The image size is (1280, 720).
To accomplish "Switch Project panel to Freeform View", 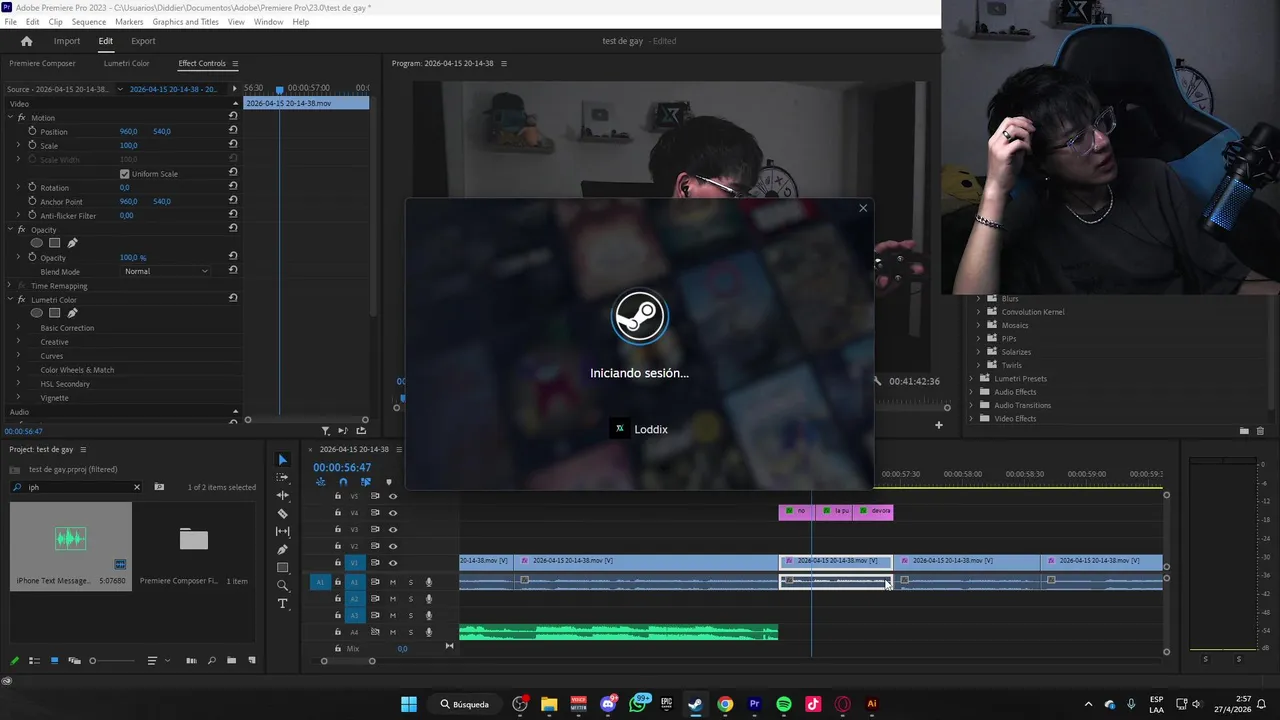I will point(74,661).
